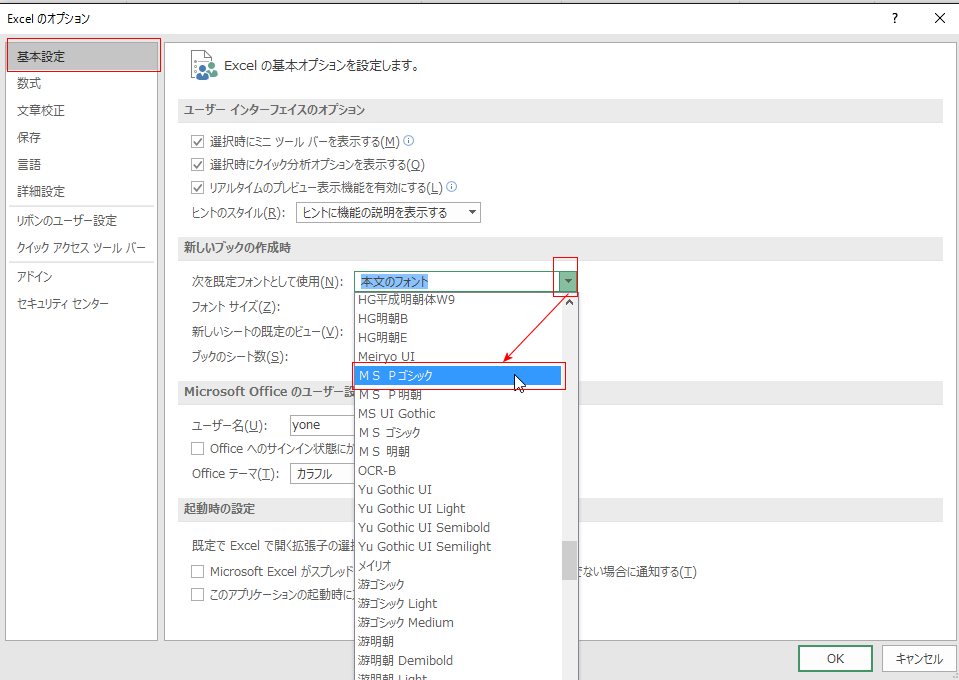
Task: Click the dialog help question mark
Action: coord(895,18)
